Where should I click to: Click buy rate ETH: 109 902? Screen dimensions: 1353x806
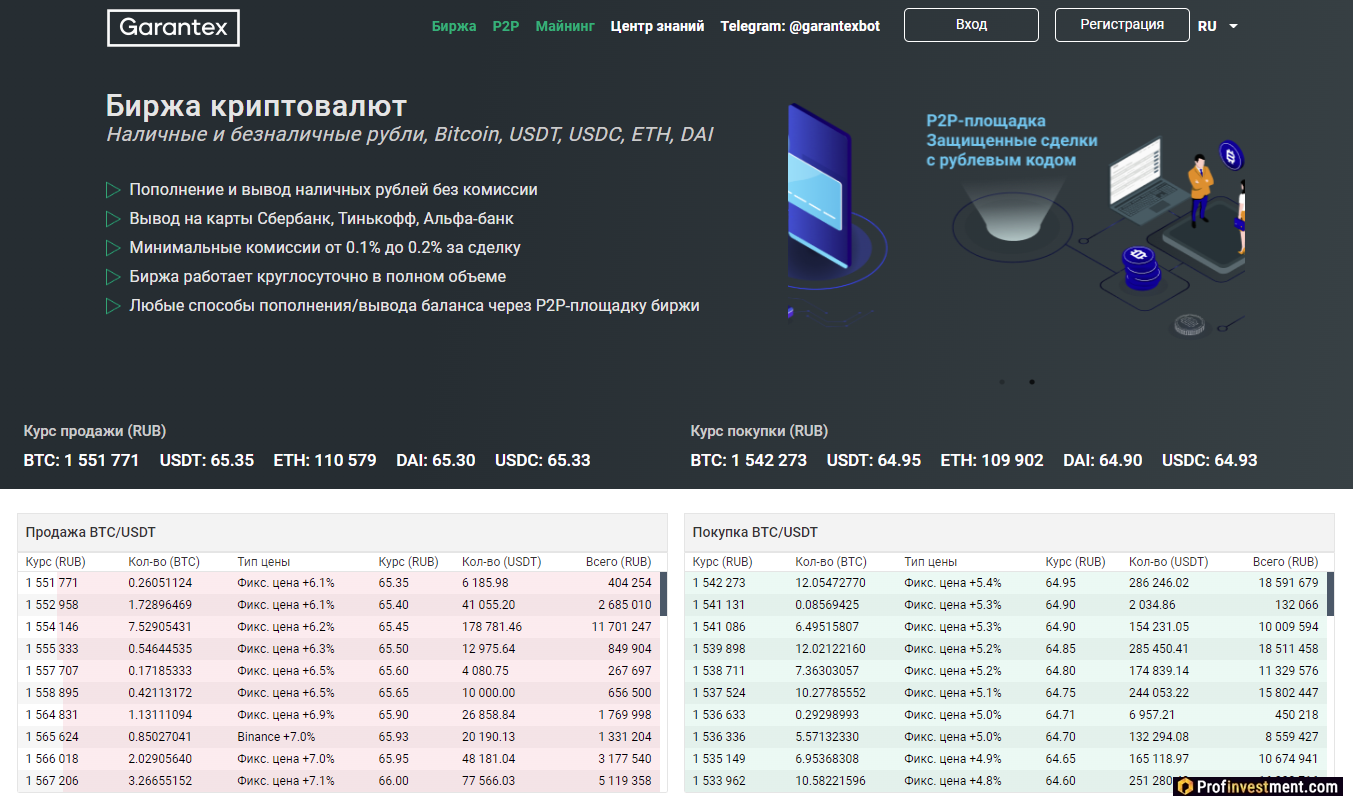point(992,460)
